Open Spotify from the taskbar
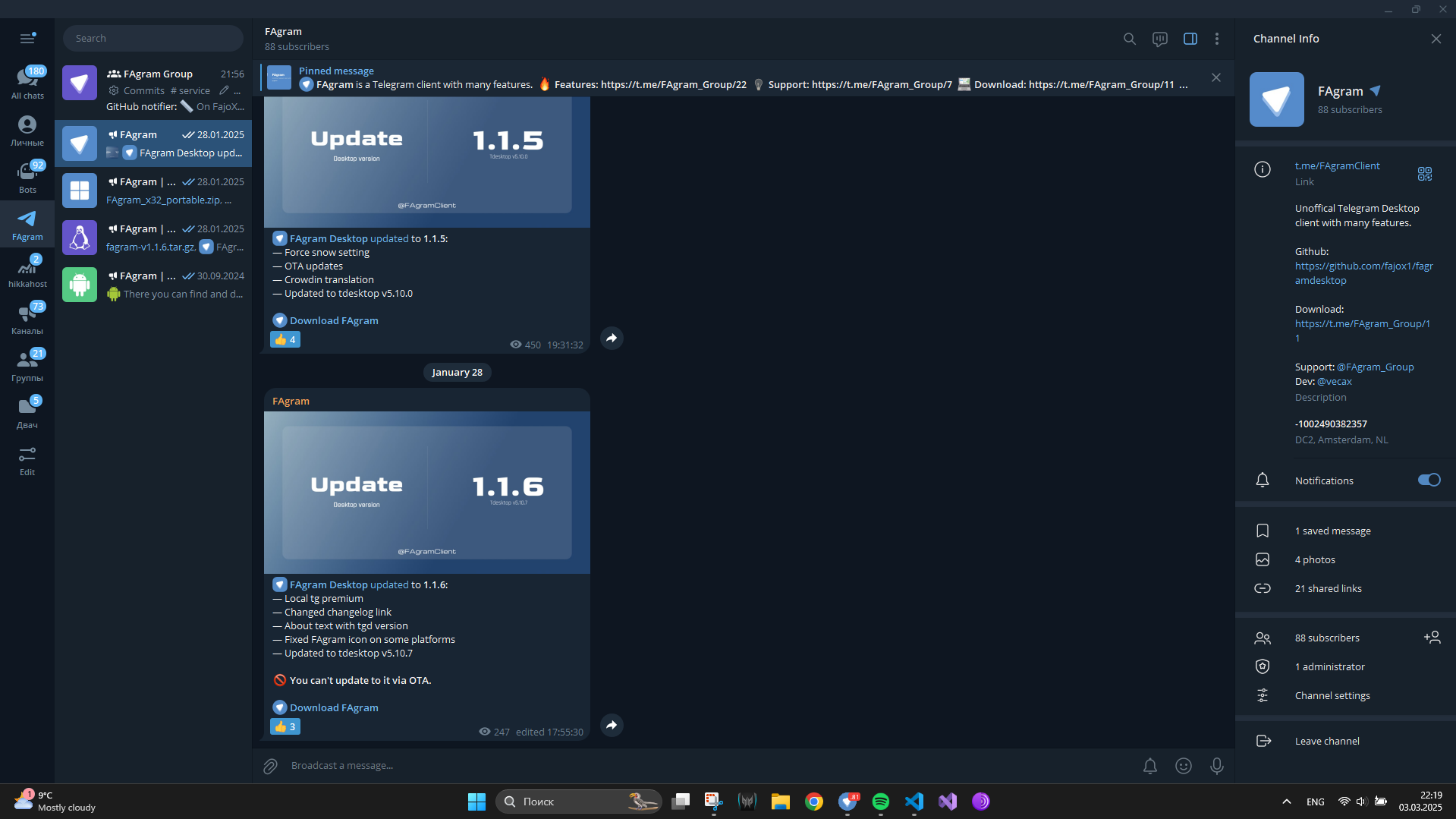1456x819 pixels. [x=881, y=802]
